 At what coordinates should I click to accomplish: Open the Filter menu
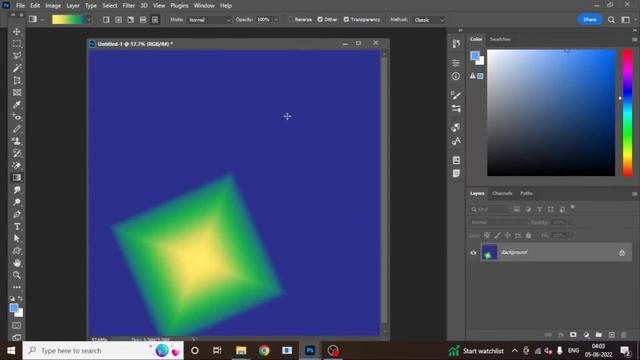pos(129,6)
